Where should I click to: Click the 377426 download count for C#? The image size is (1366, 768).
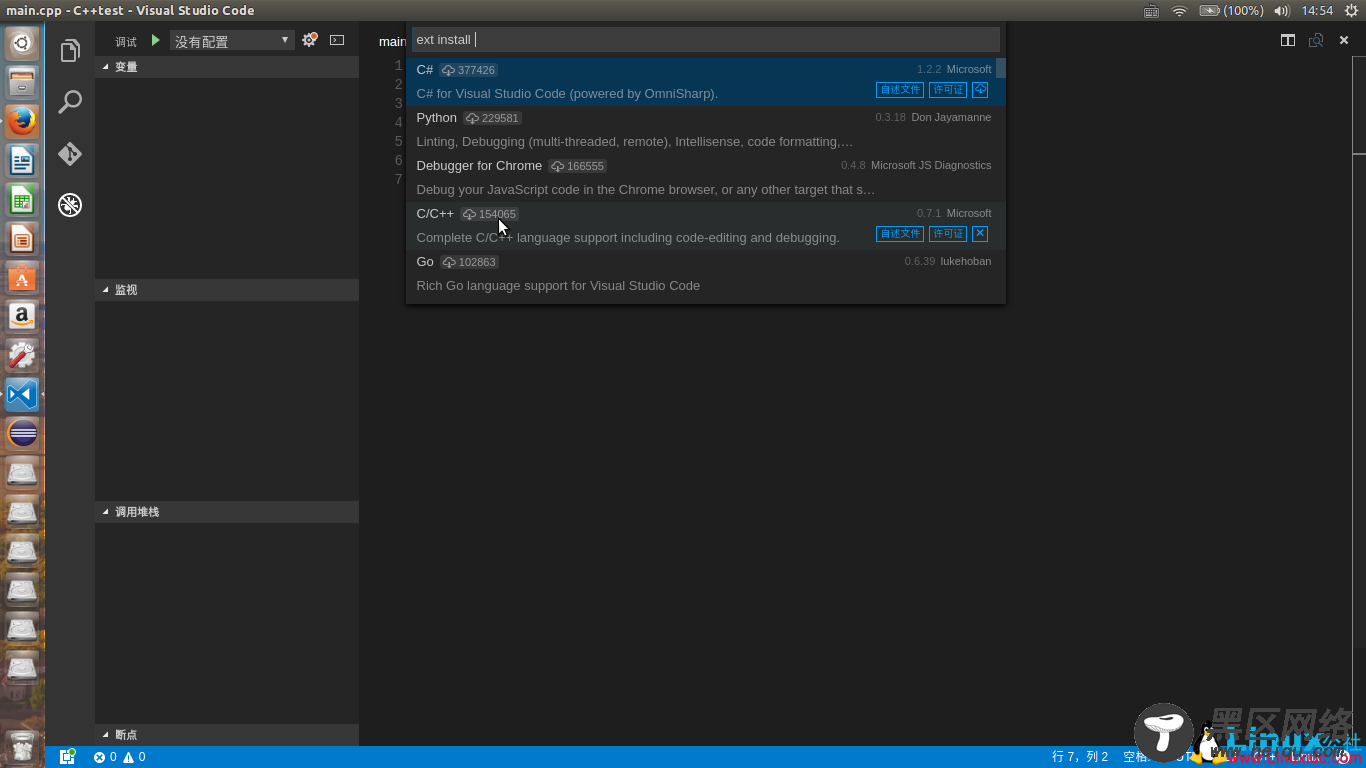[468, 70]
